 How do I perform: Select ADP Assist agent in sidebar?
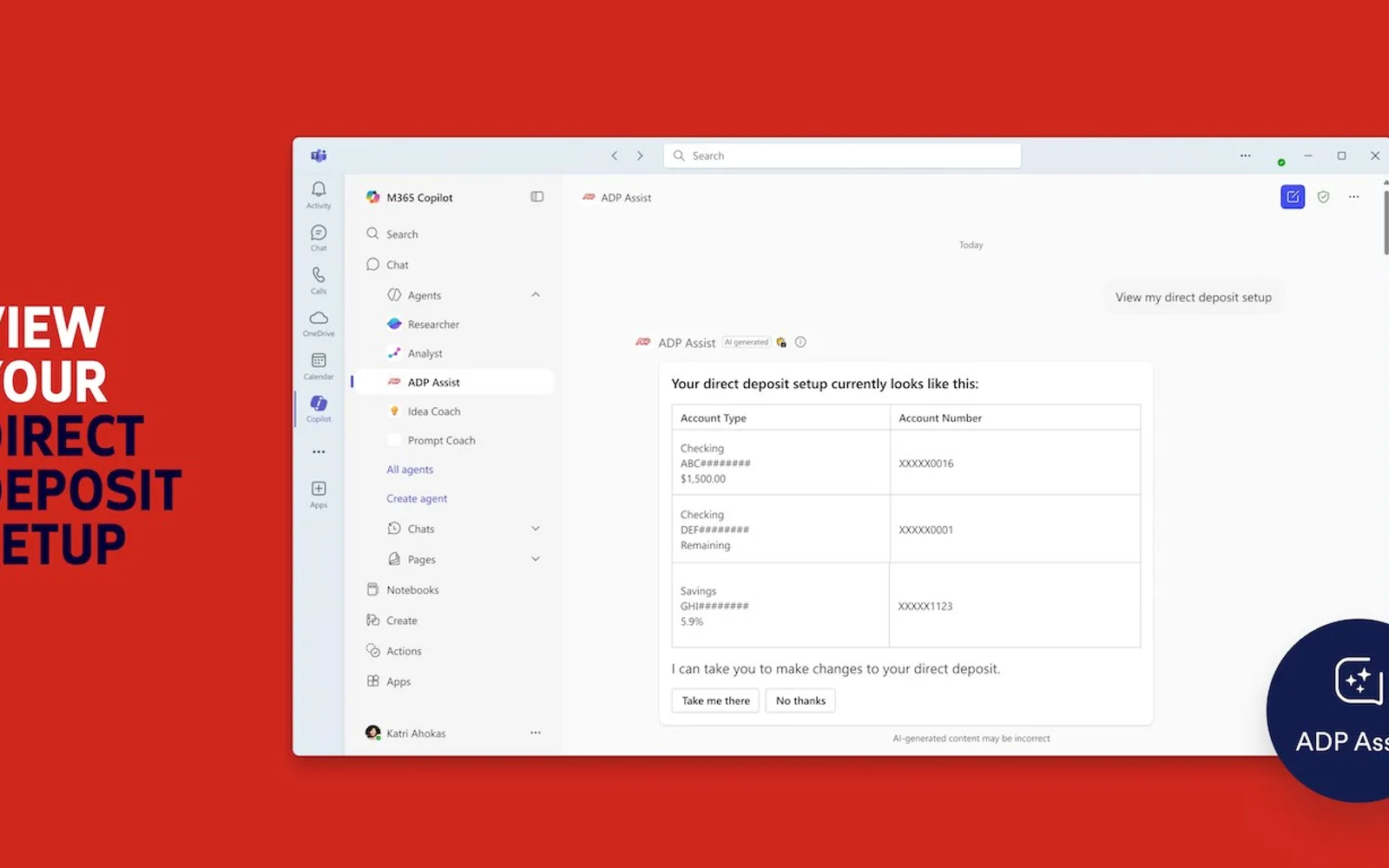tap(454, 382)
